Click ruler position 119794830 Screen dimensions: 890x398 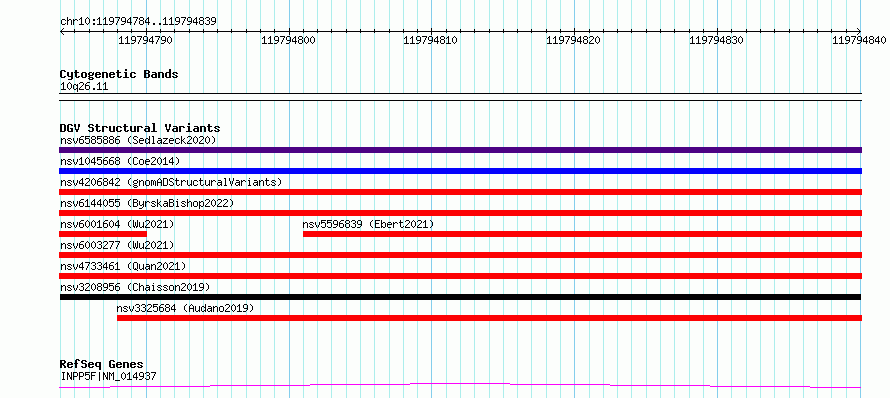(716, 40)
